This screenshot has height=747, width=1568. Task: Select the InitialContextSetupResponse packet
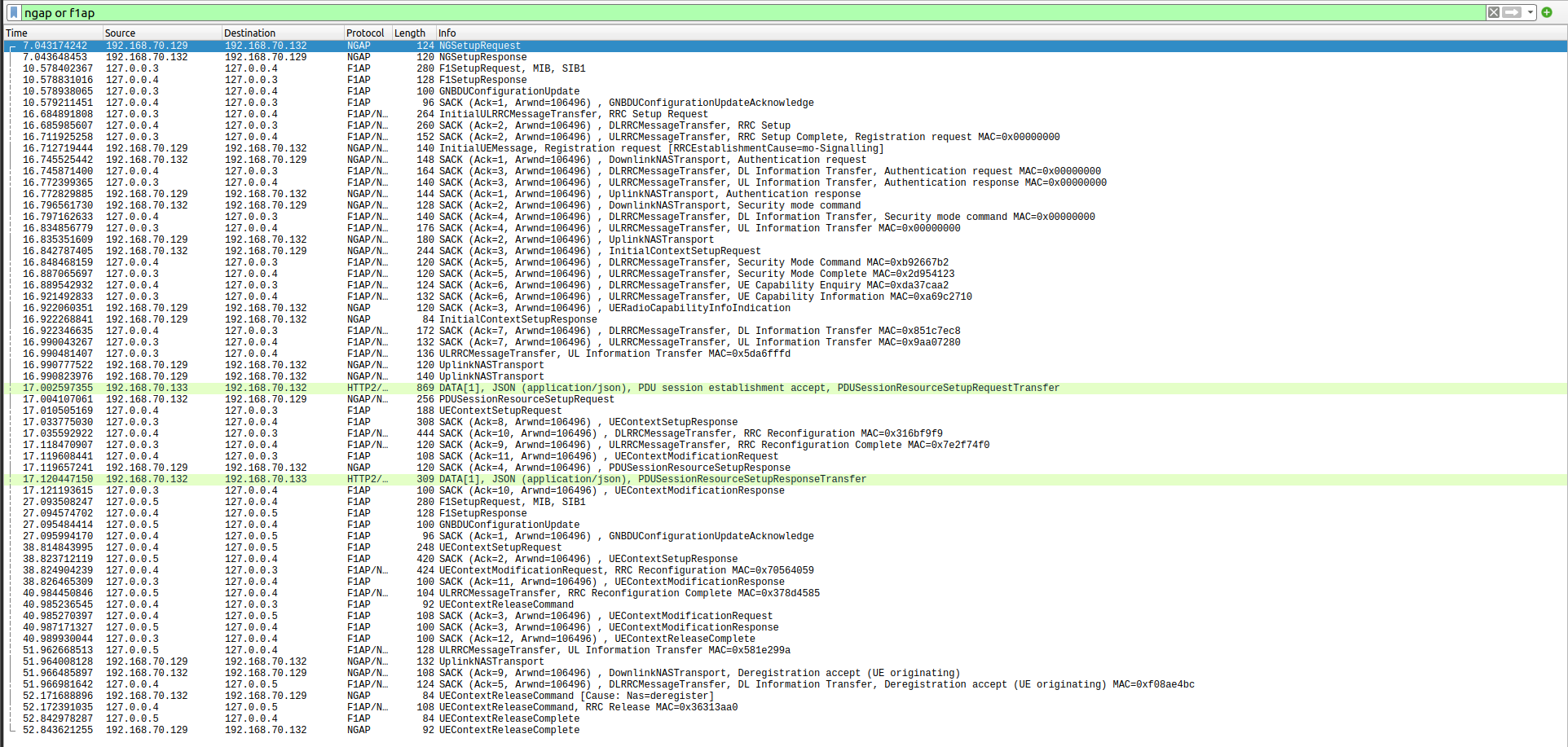click(522, 319)
